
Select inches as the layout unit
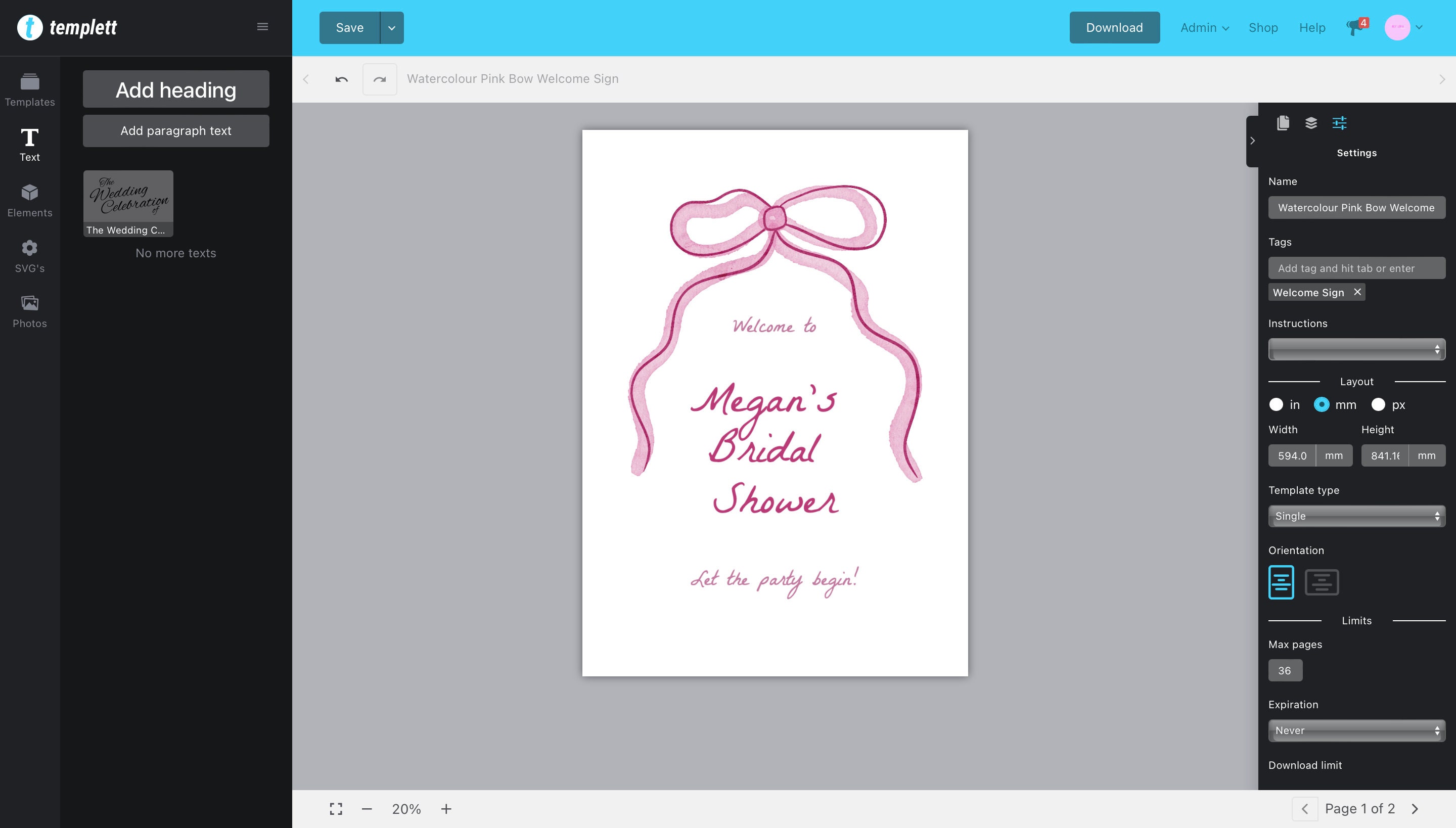(1278, 404)
